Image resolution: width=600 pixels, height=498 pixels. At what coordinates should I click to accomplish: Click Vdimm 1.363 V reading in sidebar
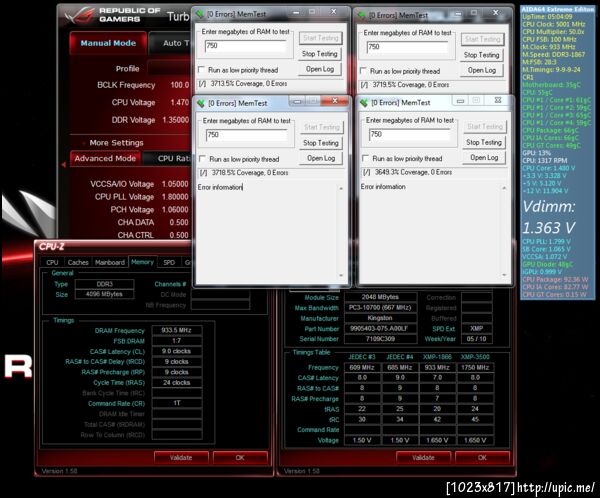click(549, 217)
